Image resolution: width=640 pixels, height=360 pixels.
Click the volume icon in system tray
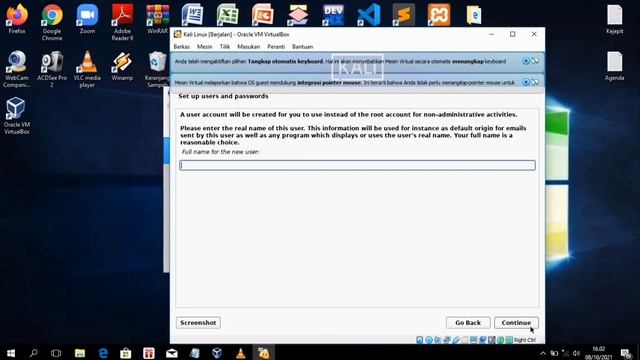[576, 353]
